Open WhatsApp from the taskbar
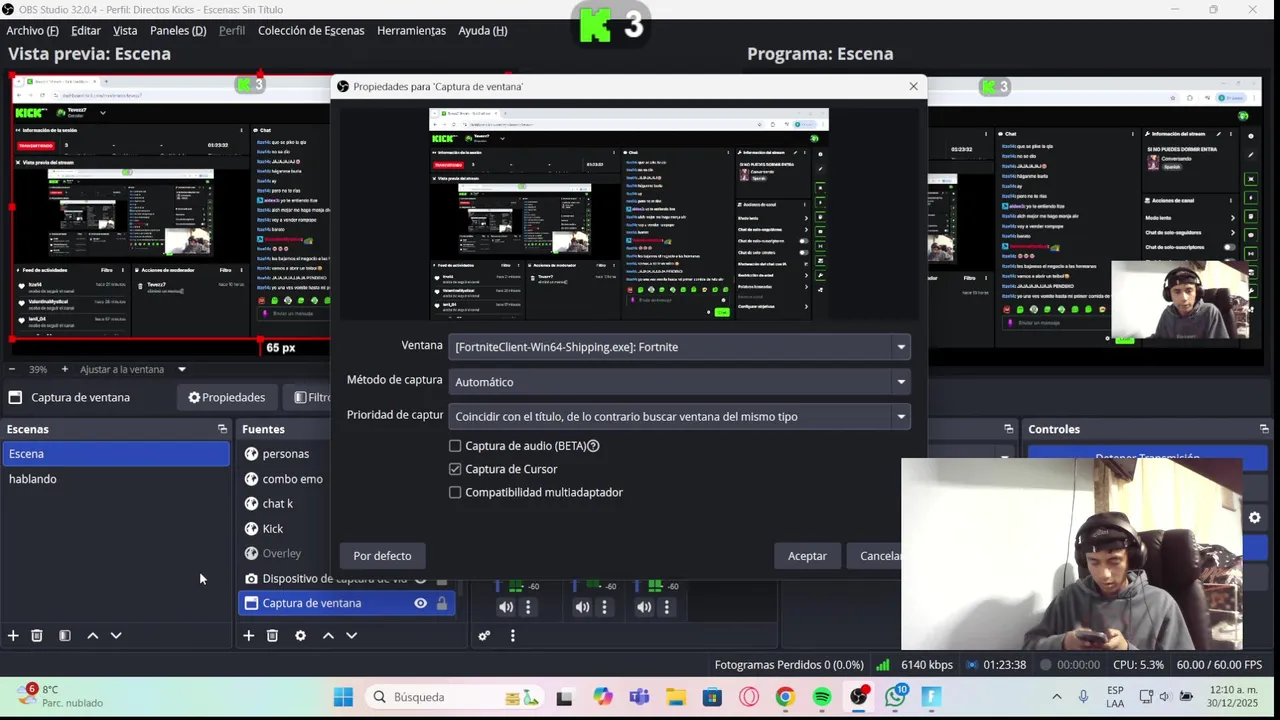 click(896, 697)
